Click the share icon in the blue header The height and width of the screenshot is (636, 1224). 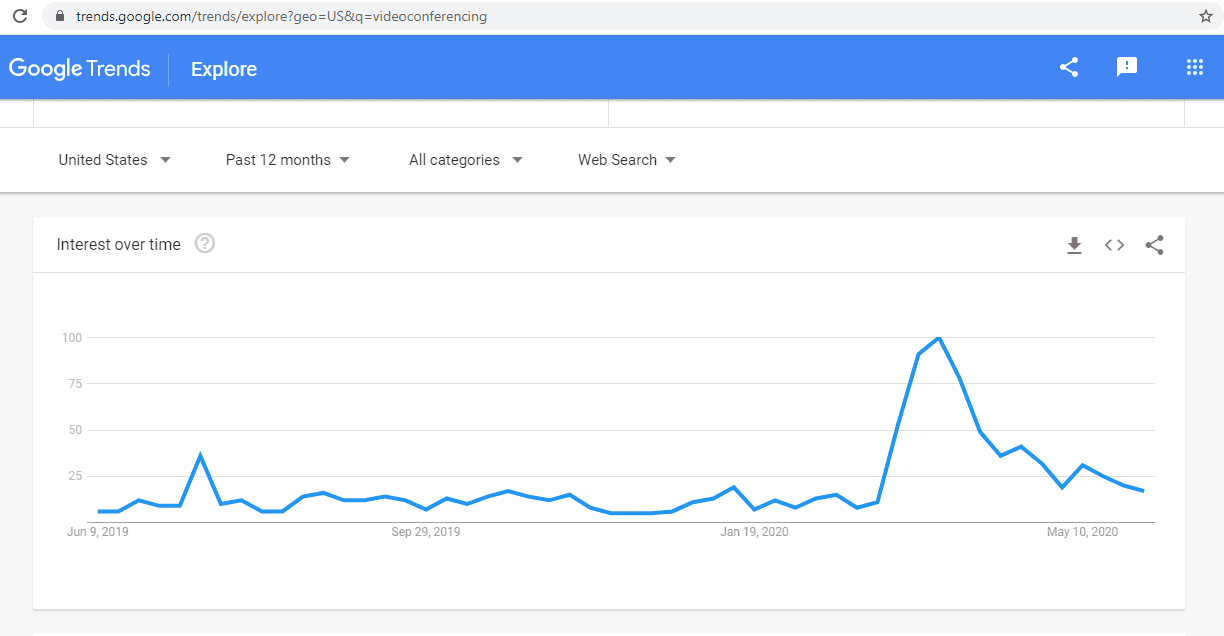pos(1069,67)
